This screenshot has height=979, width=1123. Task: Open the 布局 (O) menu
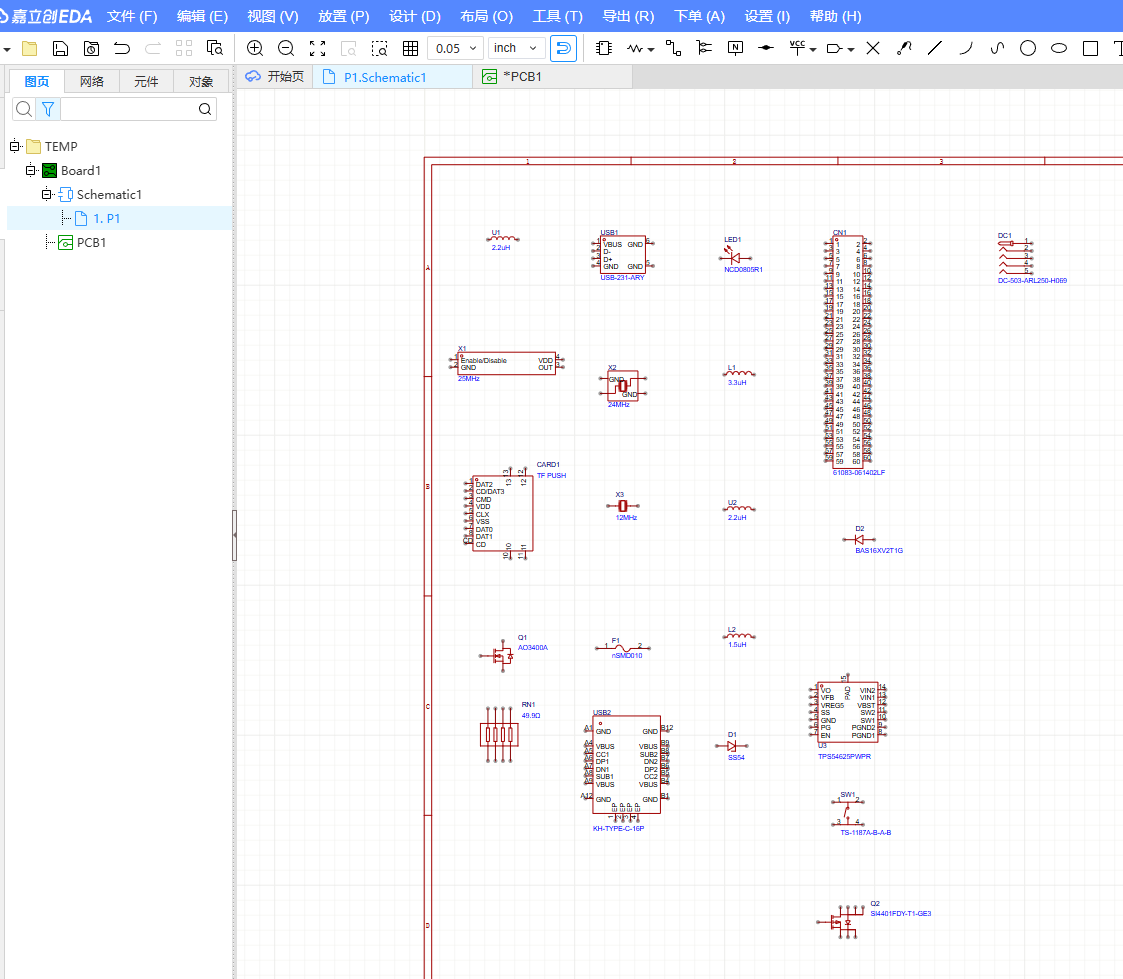(x=486, y=16)
